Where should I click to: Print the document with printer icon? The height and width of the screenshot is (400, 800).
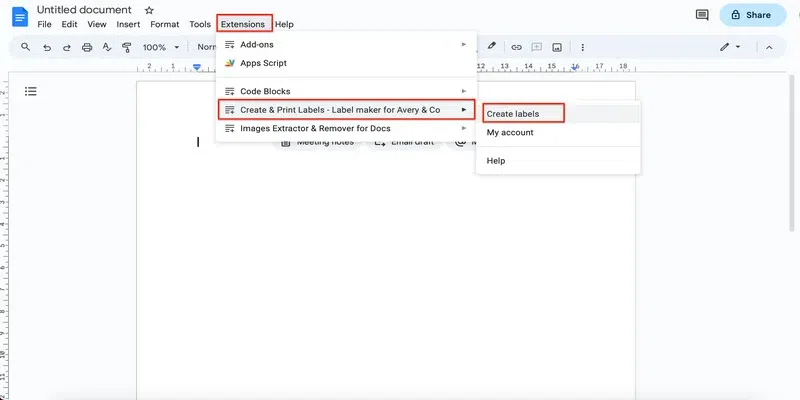[87, 47]
